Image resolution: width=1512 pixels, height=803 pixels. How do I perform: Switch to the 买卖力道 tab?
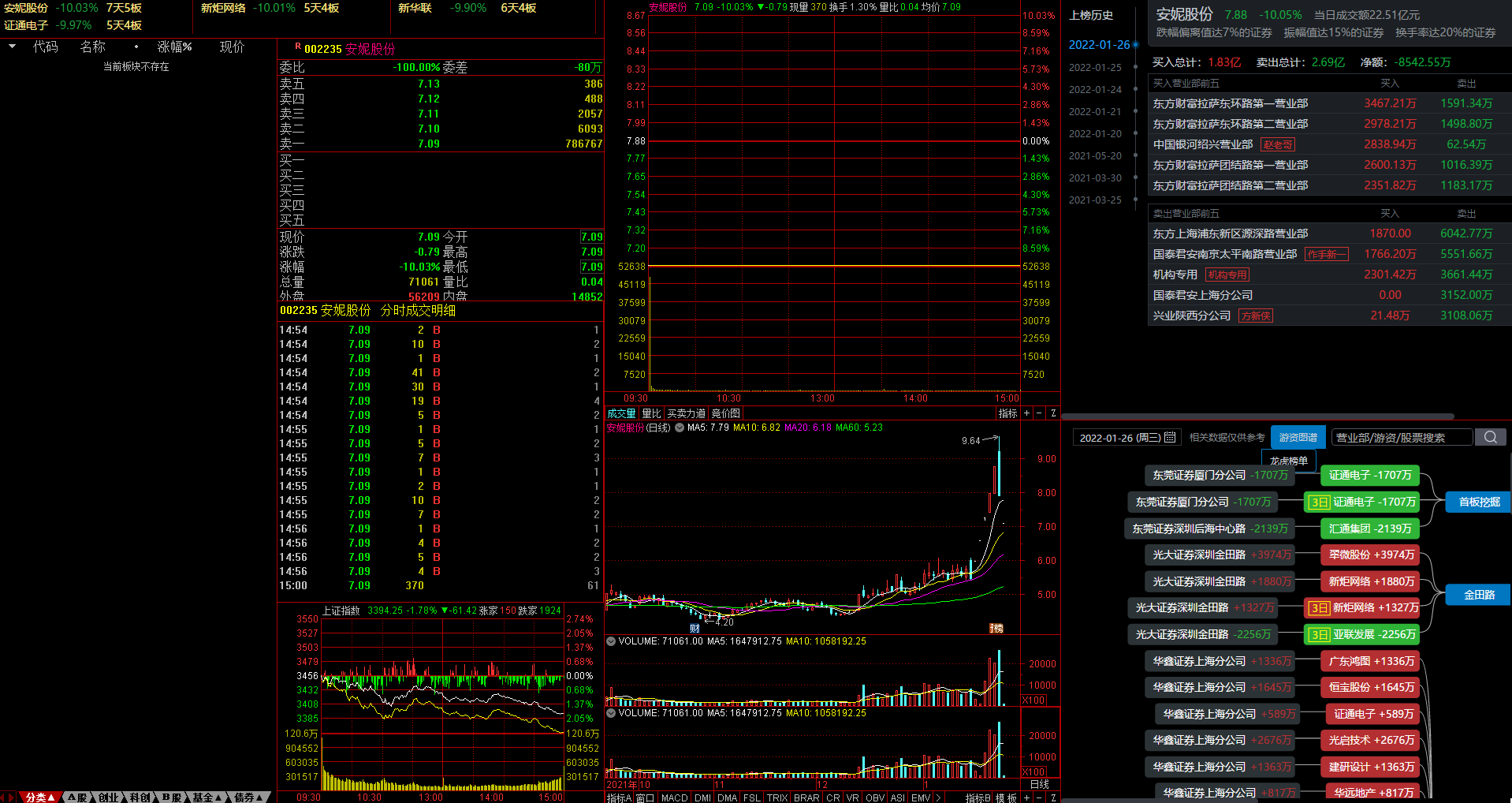click(x=687, y=413)
